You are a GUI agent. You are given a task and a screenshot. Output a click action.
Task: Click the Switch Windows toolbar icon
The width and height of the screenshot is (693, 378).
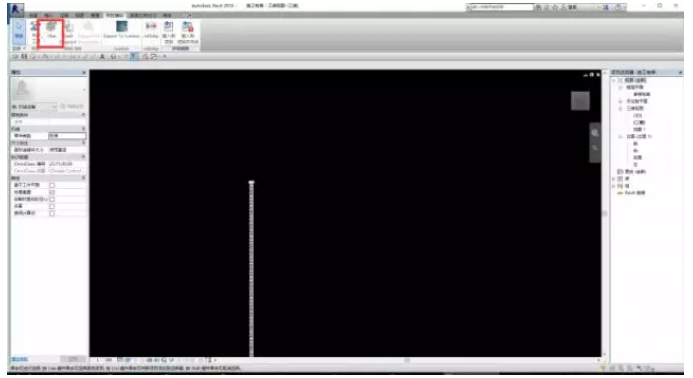[x=154, y=57]
